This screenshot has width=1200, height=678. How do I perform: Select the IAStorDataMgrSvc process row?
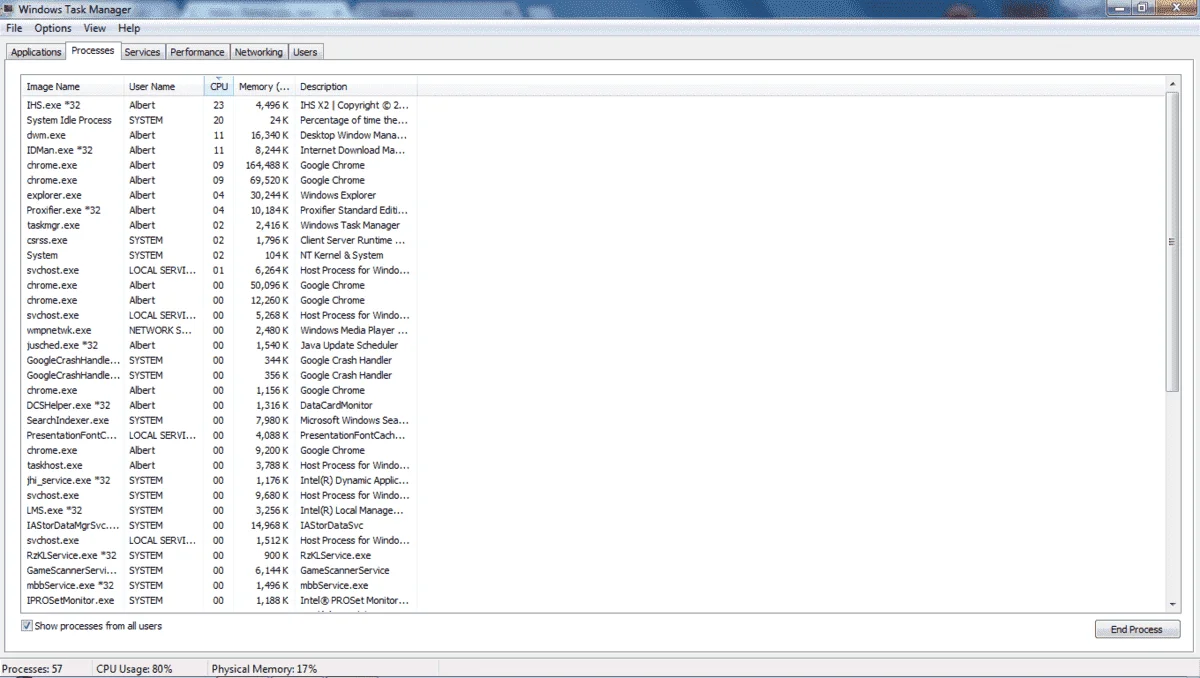[219, 524]
